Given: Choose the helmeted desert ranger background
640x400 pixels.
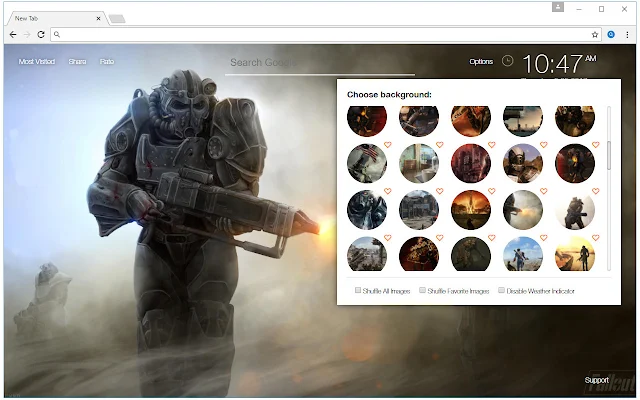Looking at the screenshot, I should coord(523,163).
